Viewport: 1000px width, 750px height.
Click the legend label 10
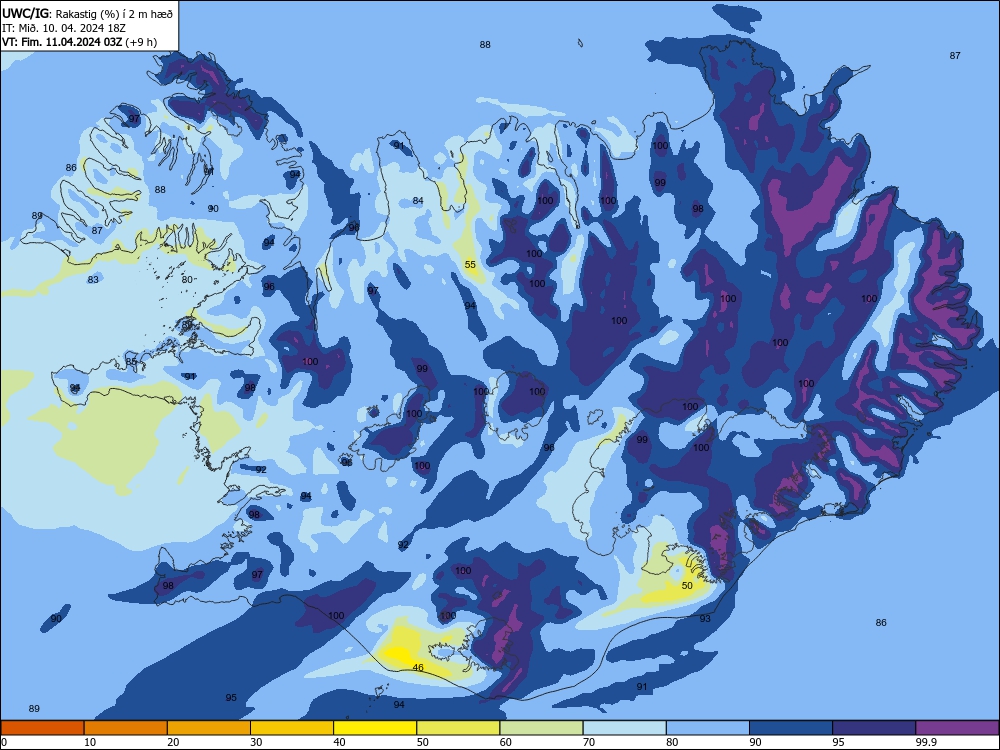pyautogui.click(x=90, y=742)
